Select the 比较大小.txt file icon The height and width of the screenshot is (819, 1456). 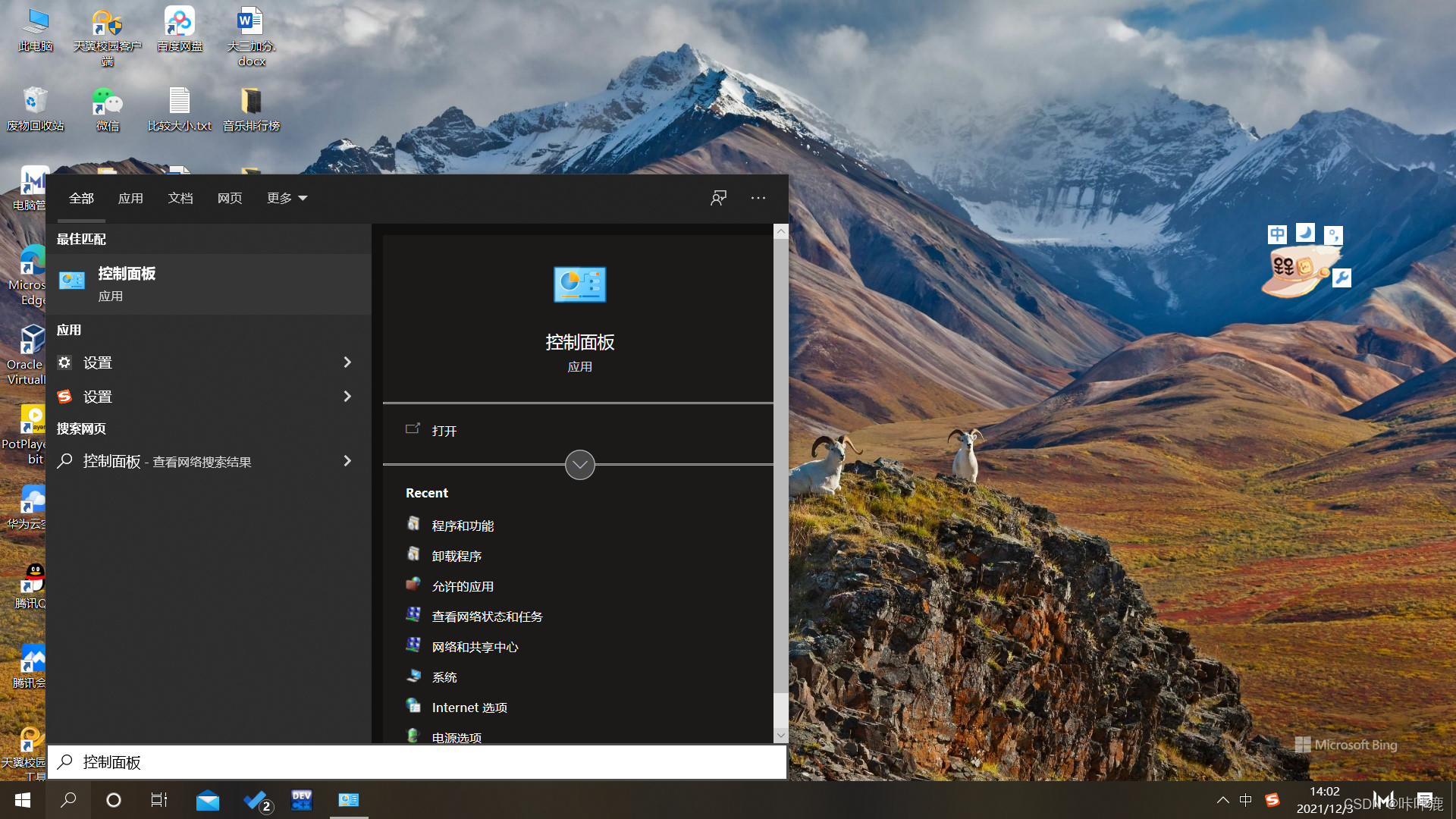point(180,109)
